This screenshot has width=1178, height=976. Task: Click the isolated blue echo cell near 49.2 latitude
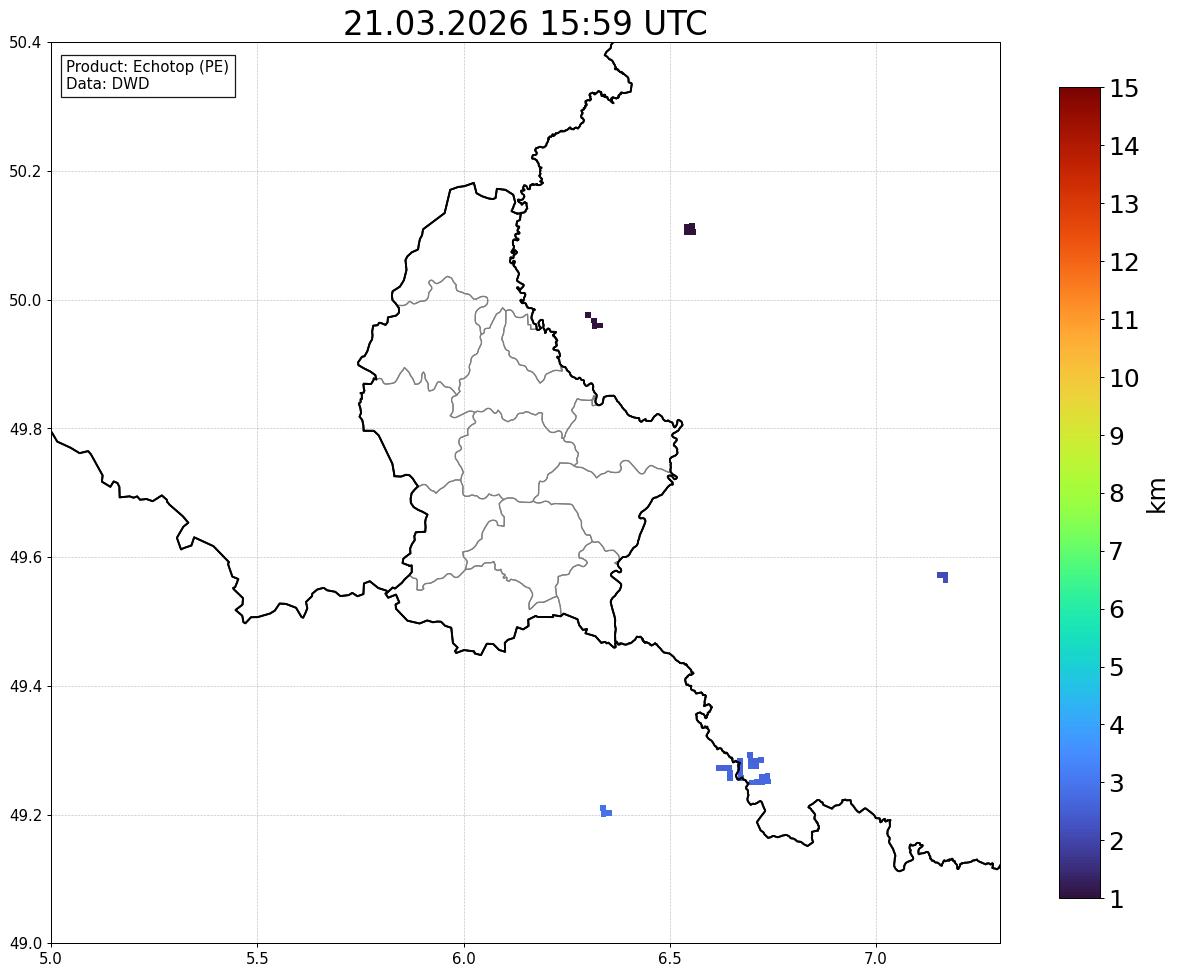coord(606,811)
